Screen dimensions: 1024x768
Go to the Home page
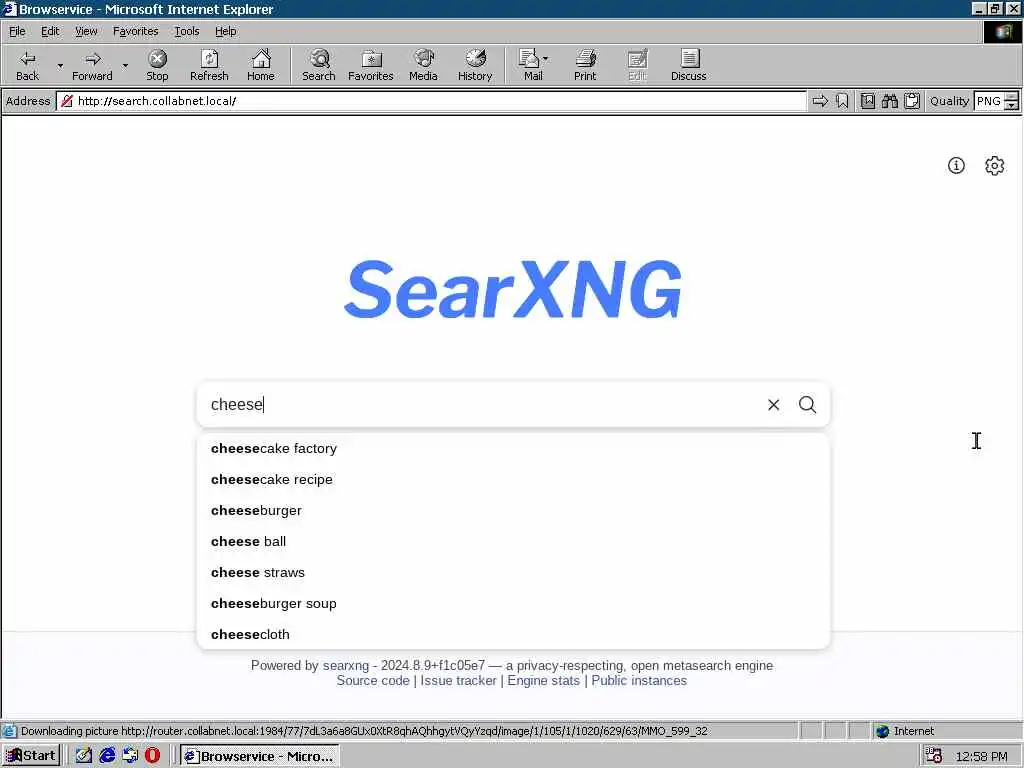[261, 65]
